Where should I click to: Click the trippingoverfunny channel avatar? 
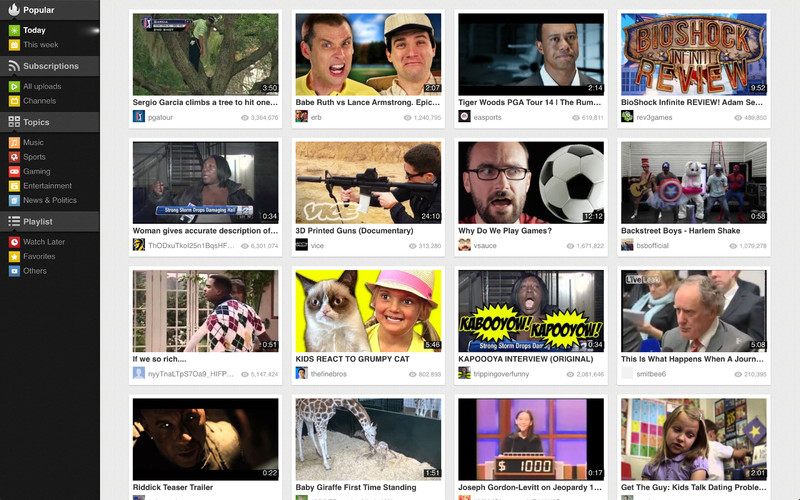464,373
